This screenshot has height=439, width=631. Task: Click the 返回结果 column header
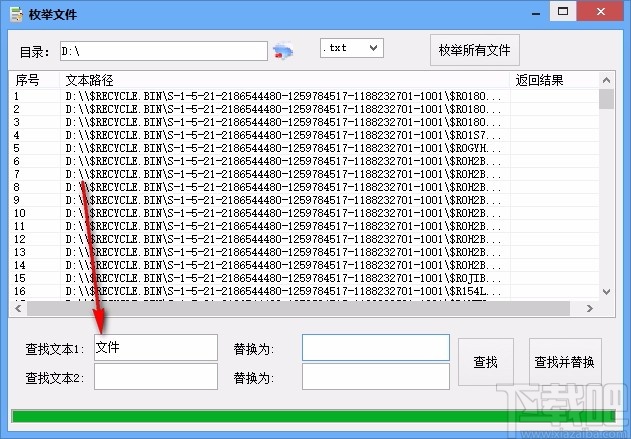point(554,80)
